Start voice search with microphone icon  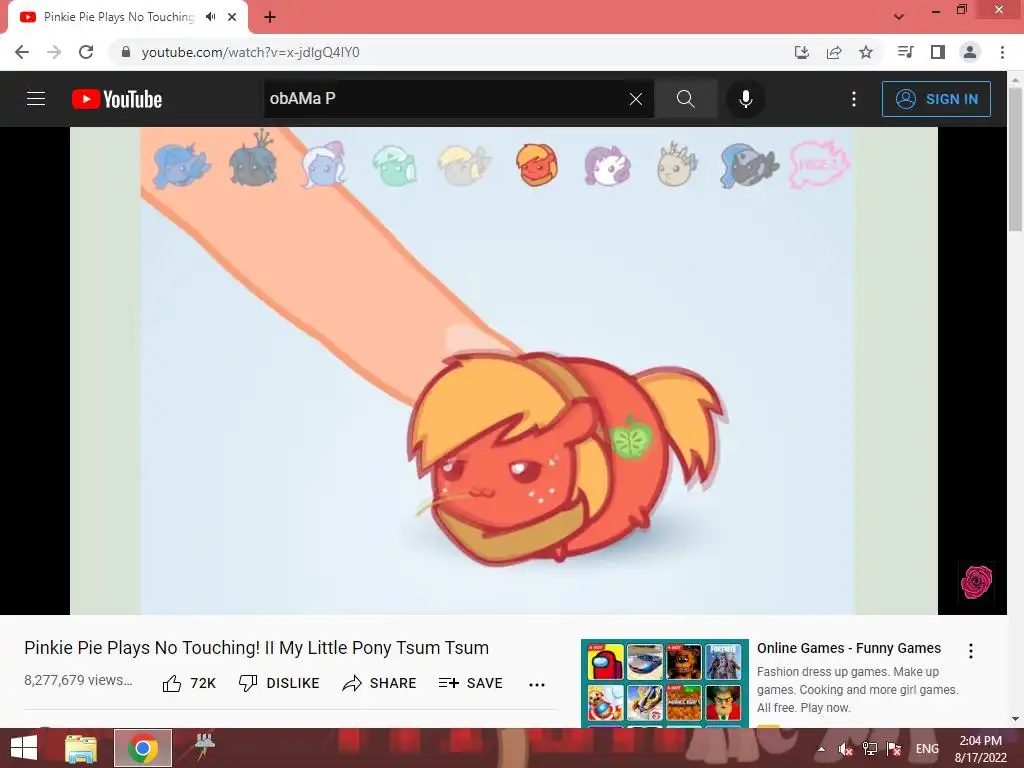(745, 99)
